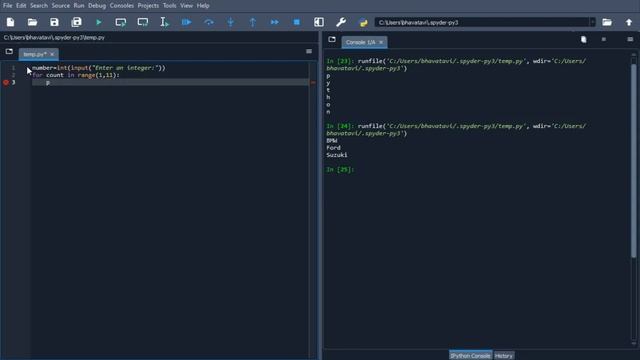This screenshot has width=640, height=360.
Task: Close the temp.py tab
Action: (52, 54)
